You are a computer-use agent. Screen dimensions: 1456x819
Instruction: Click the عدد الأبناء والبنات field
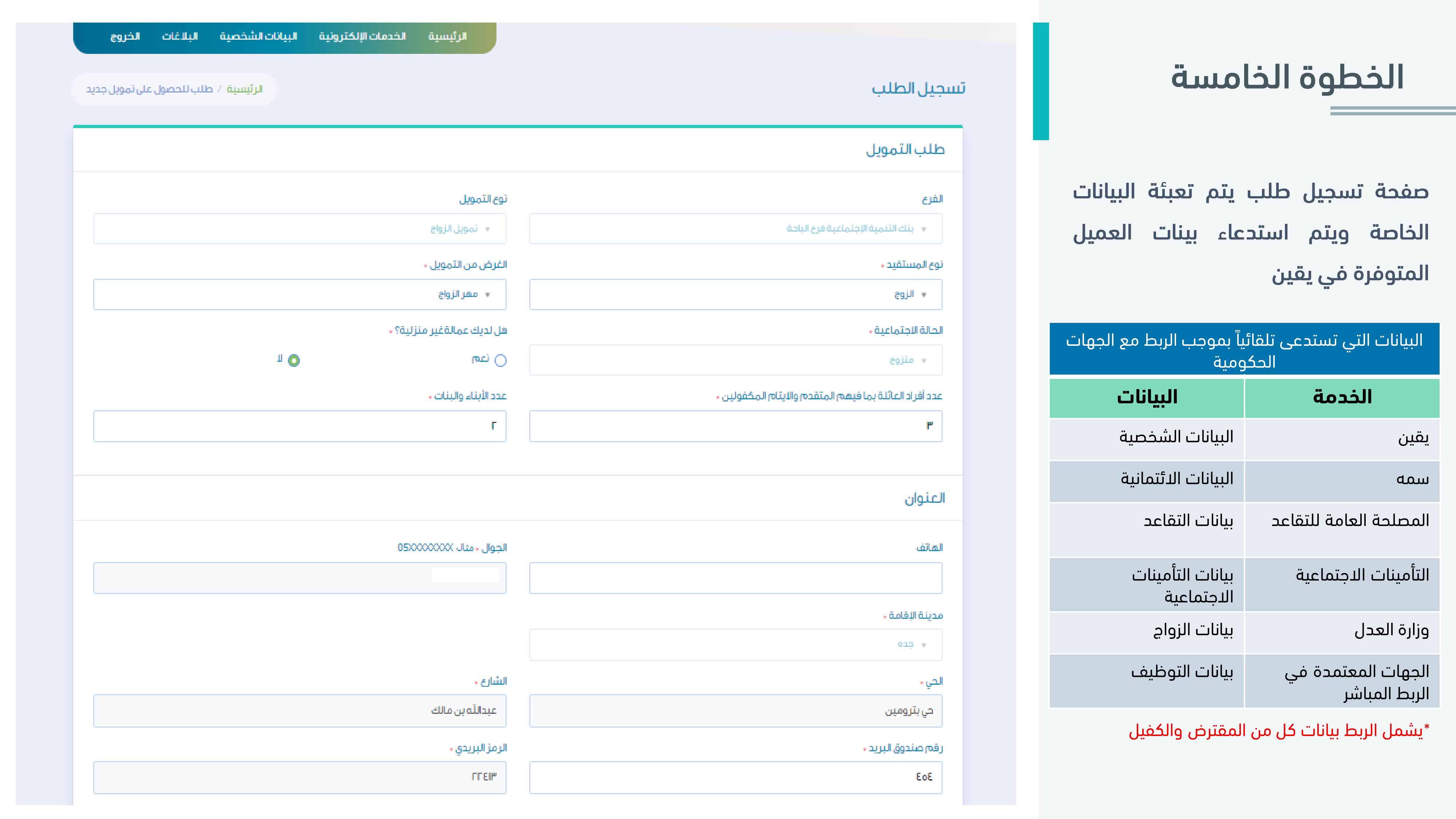tap(300, 426)
